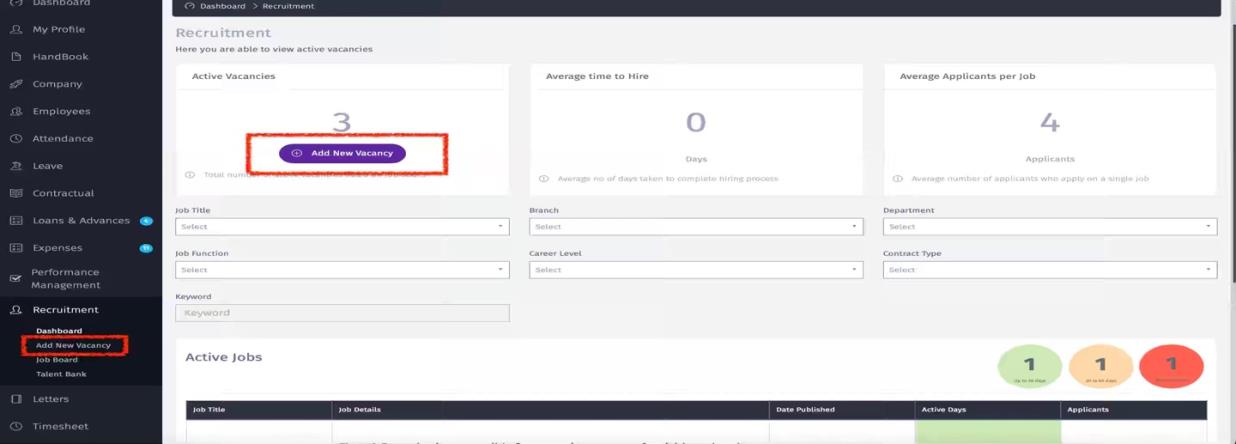Click the My Profile sidebar icon

pyautogui.click(x=16, y=30)
